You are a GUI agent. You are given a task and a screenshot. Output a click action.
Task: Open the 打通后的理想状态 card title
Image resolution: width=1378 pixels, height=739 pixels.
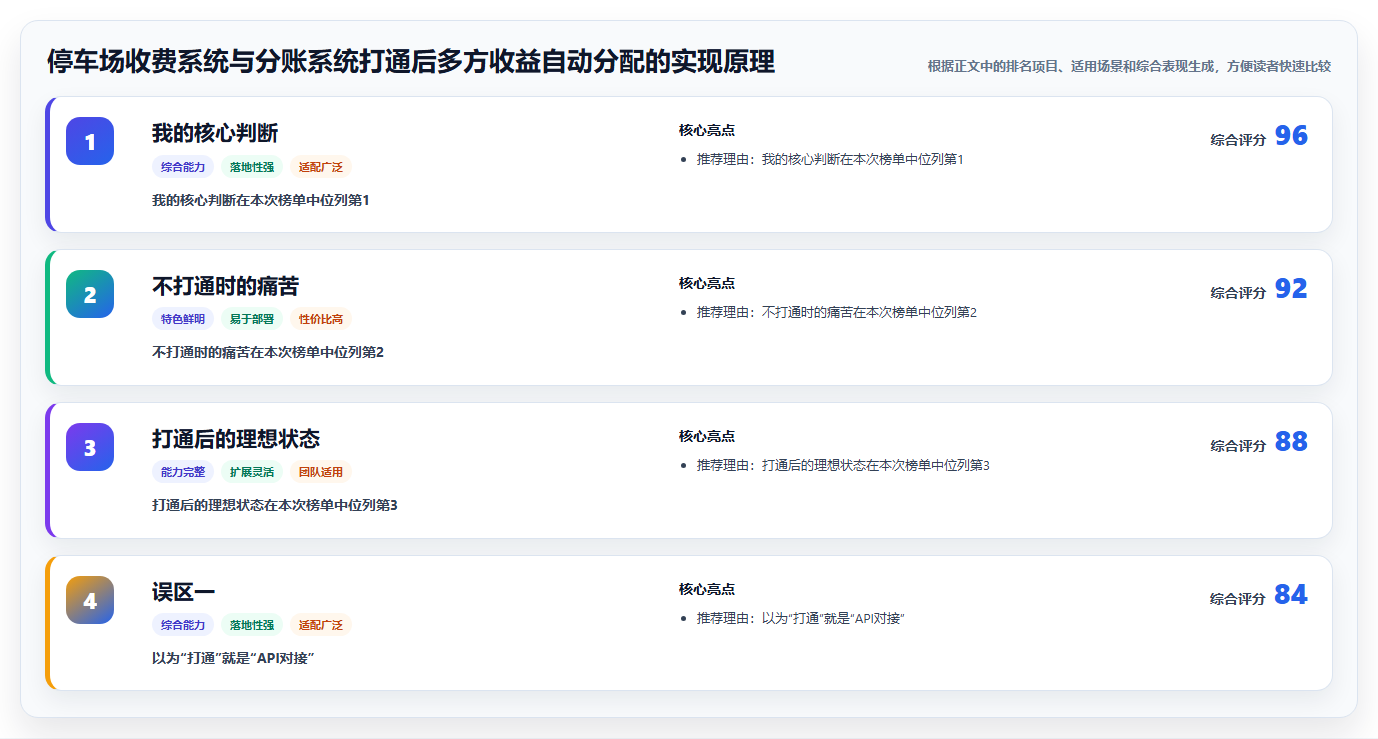pyautogui.click(x=236, y=439)
